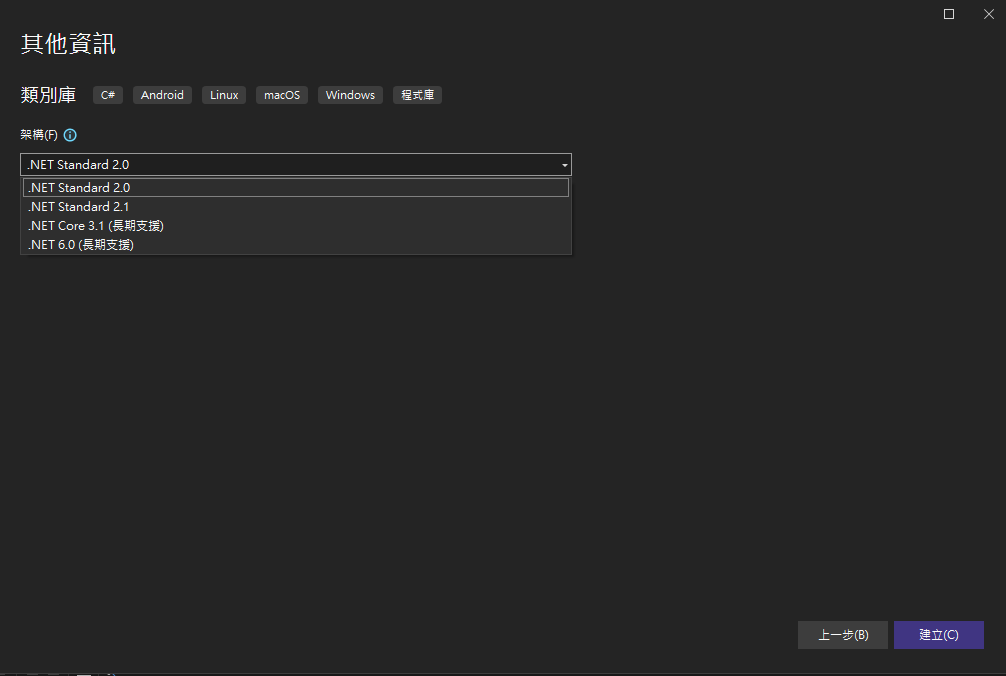Click the 程式庫 tag

point(417,94)
